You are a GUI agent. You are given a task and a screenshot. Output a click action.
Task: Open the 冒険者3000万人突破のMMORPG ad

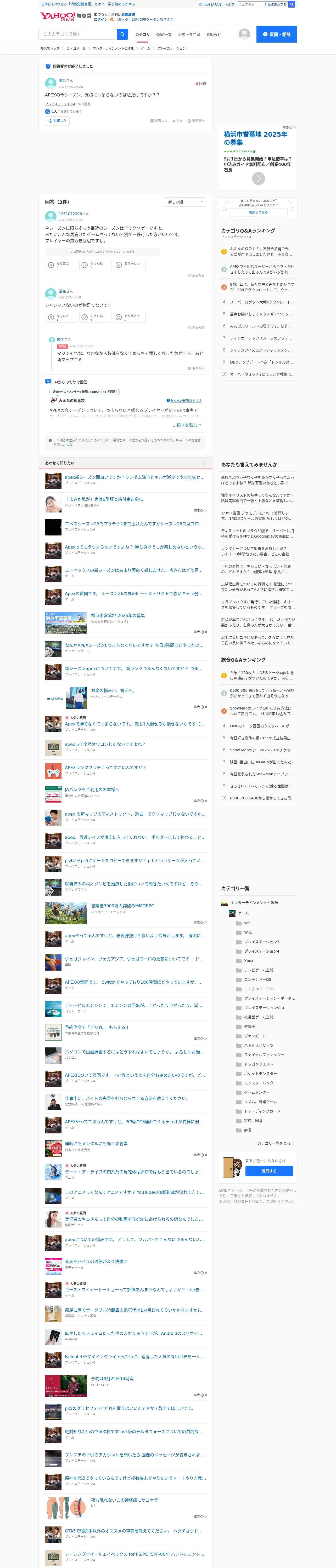[122, 906]
